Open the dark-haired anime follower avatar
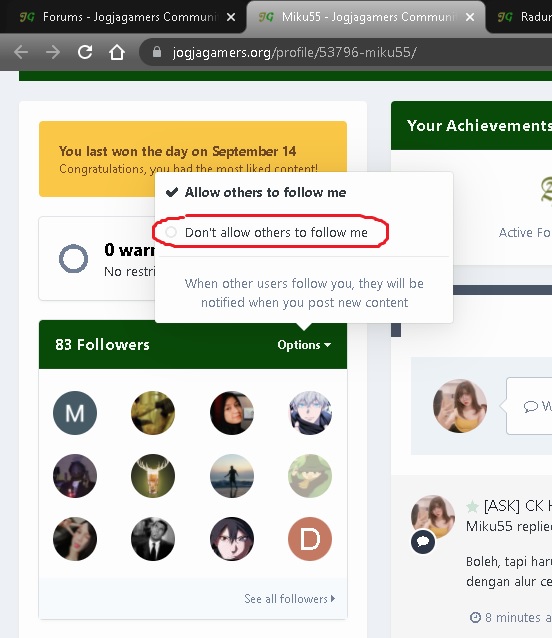Image resolution: width=552 pixels, height=638 pixels. [232, 539]
